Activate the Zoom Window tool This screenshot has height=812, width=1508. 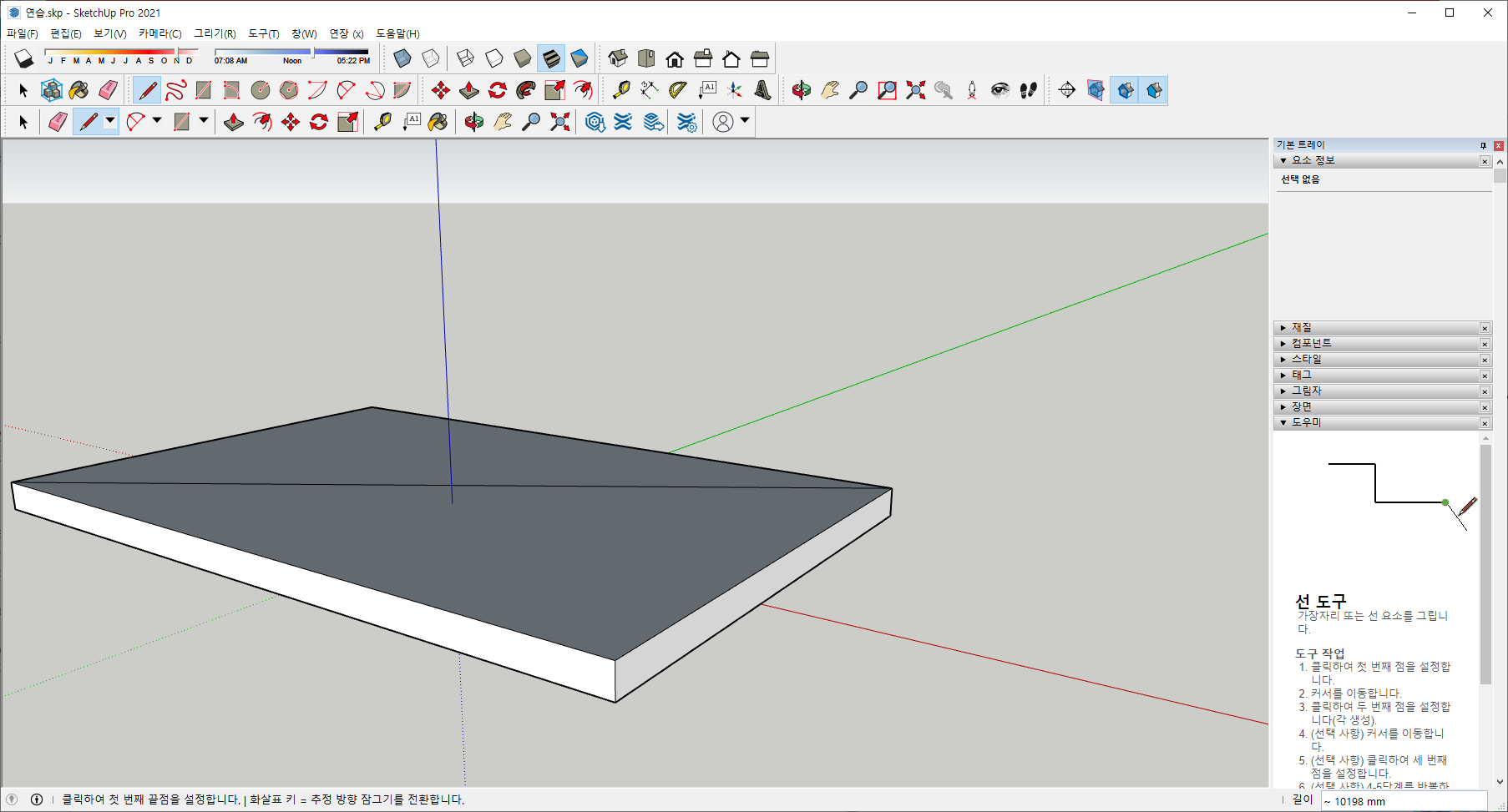[x=887, y=90]
